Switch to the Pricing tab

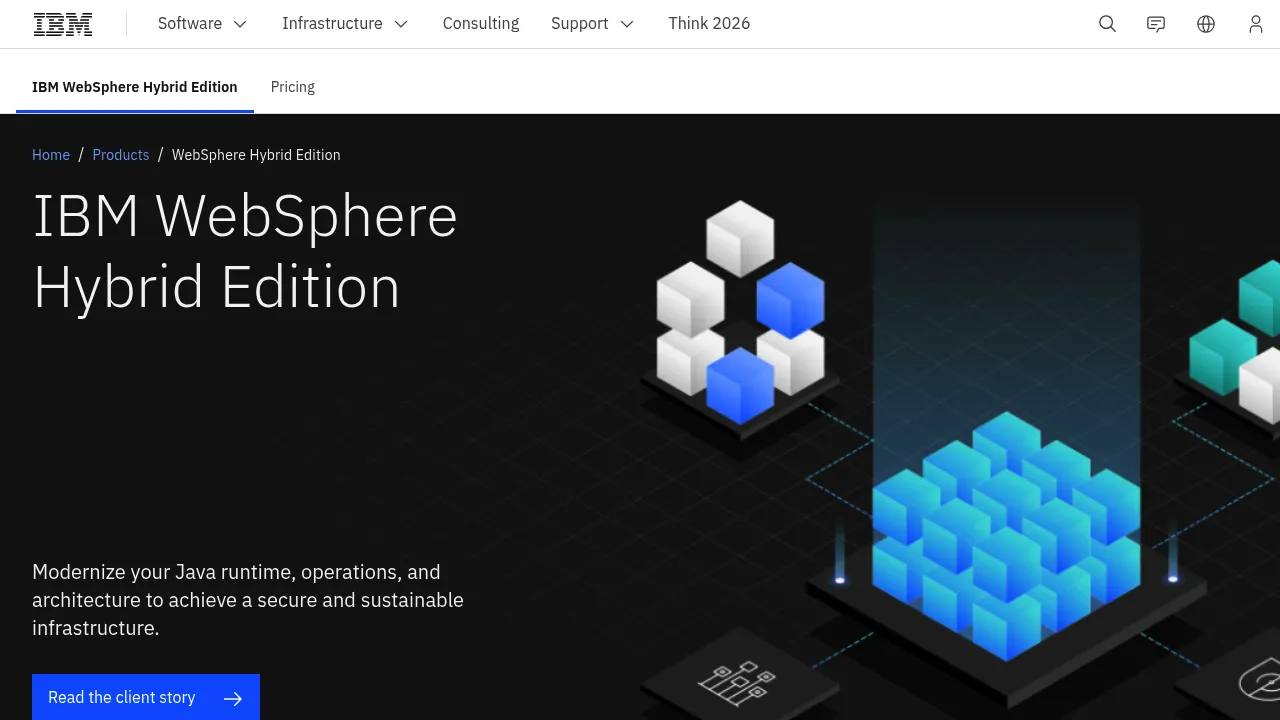coord(293,87)
